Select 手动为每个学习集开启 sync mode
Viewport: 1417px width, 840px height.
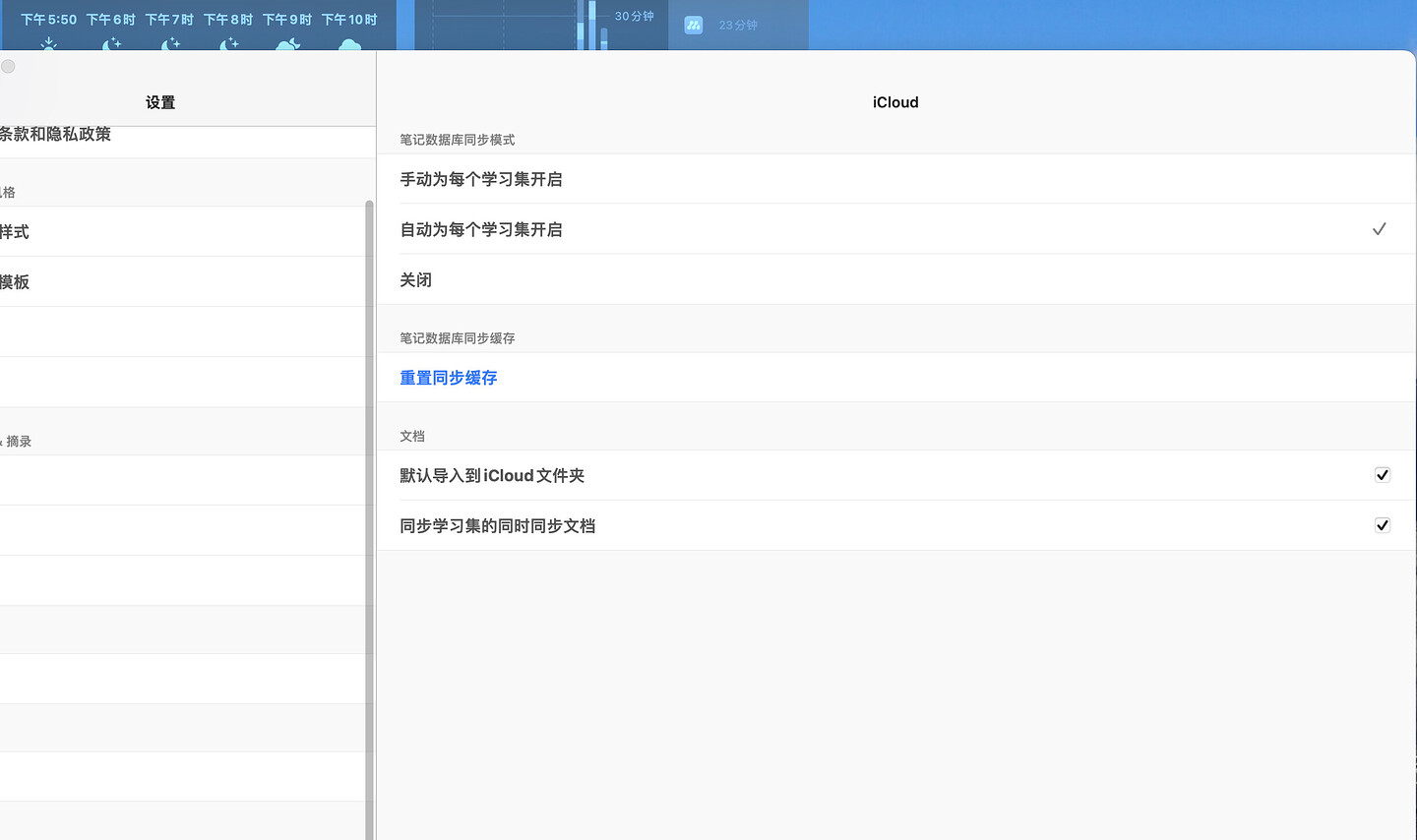[895, 179]
